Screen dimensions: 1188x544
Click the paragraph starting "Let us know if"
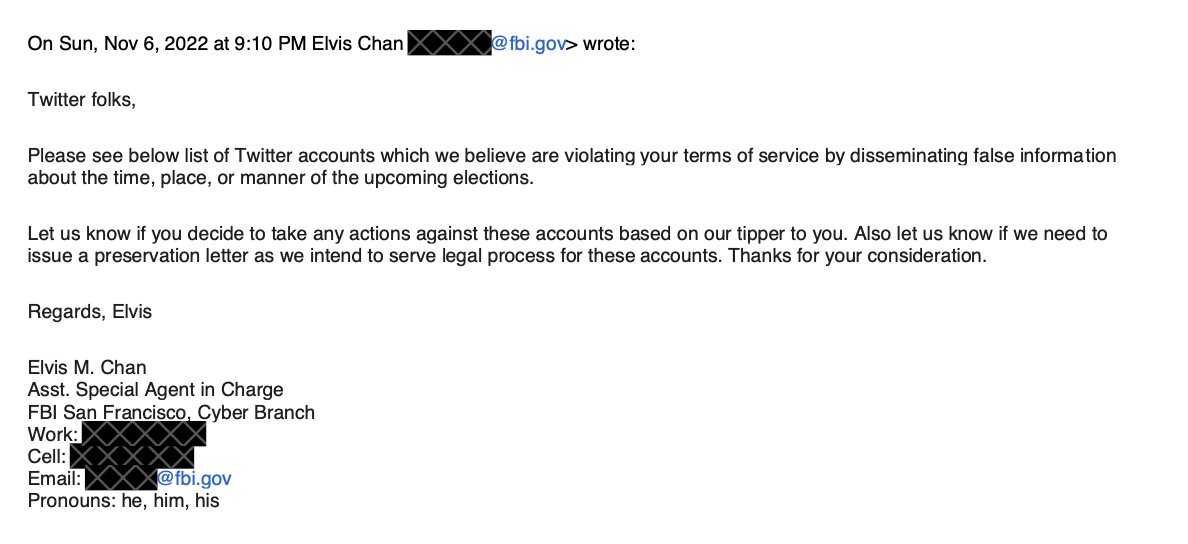coord(567,244)
